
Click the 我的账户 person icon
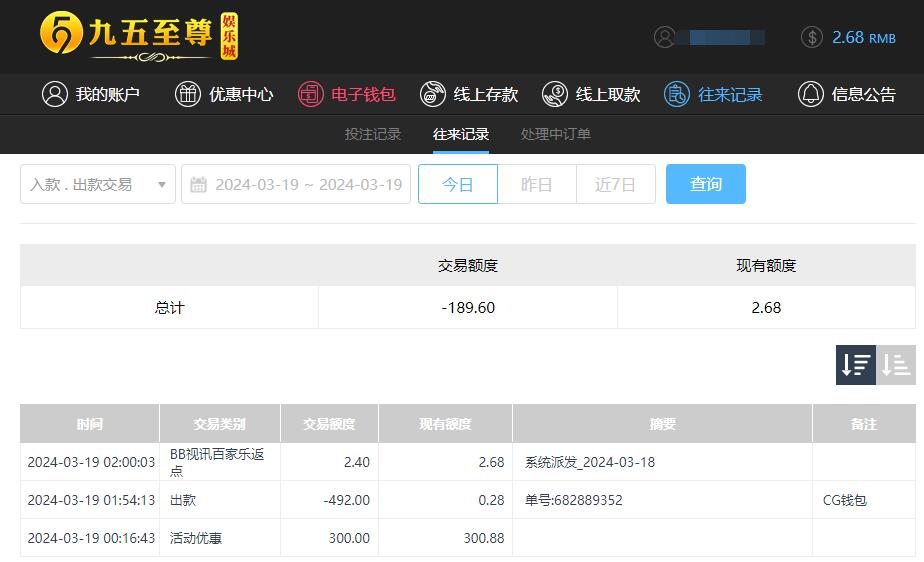[x=55, y=94]
